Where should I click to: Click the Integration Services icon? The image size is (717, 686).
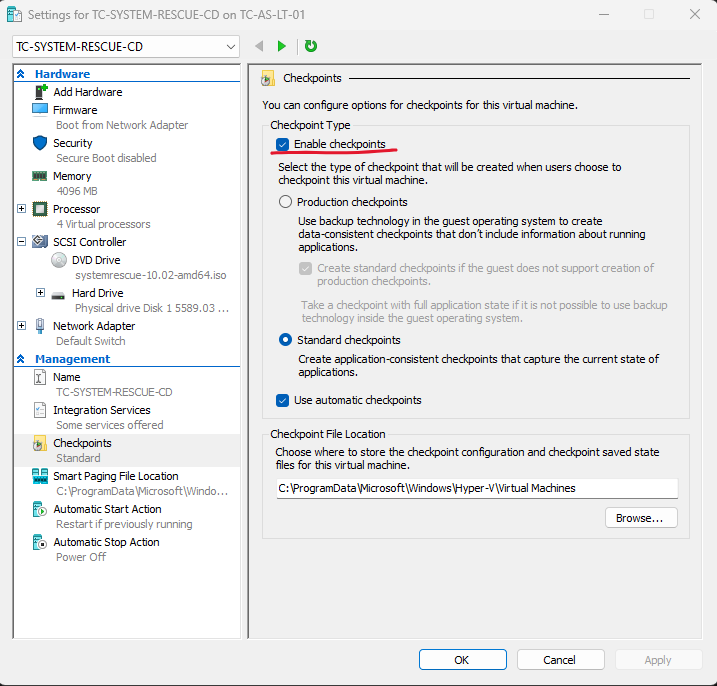tap(40, 410)
